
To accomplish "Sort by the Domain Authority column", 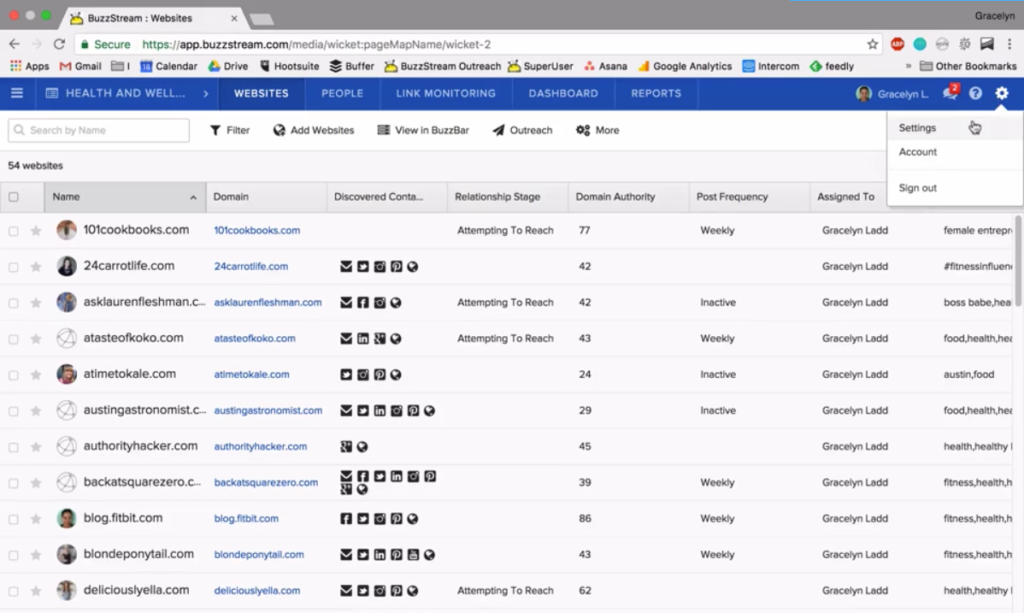I will pos(628,196).
